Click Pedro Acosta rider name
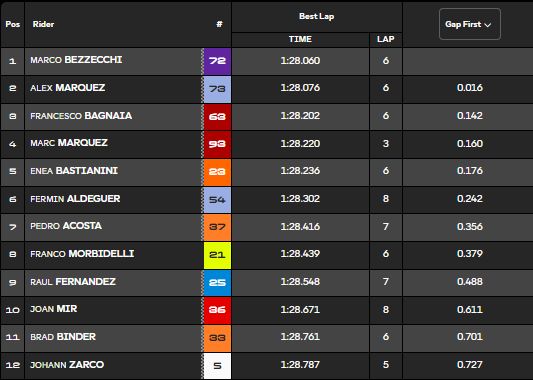 pos(66,226)
